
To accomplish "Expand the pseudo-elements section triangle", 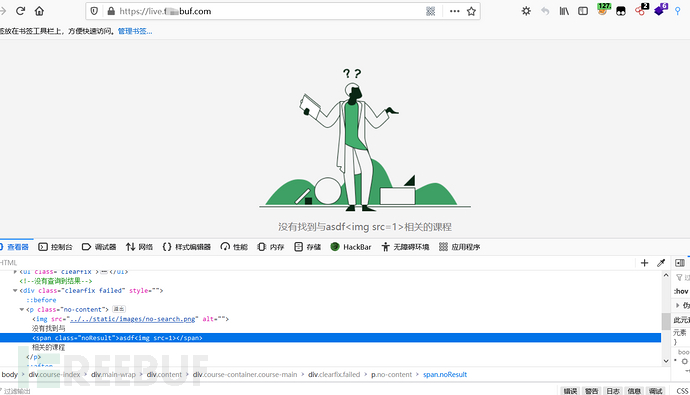I will pyautogui.click(x=677, y=305).
